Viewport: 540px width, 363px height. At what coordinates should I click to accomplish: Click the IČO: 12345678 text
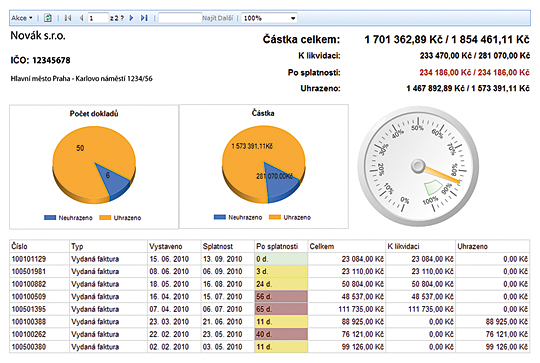40,60
